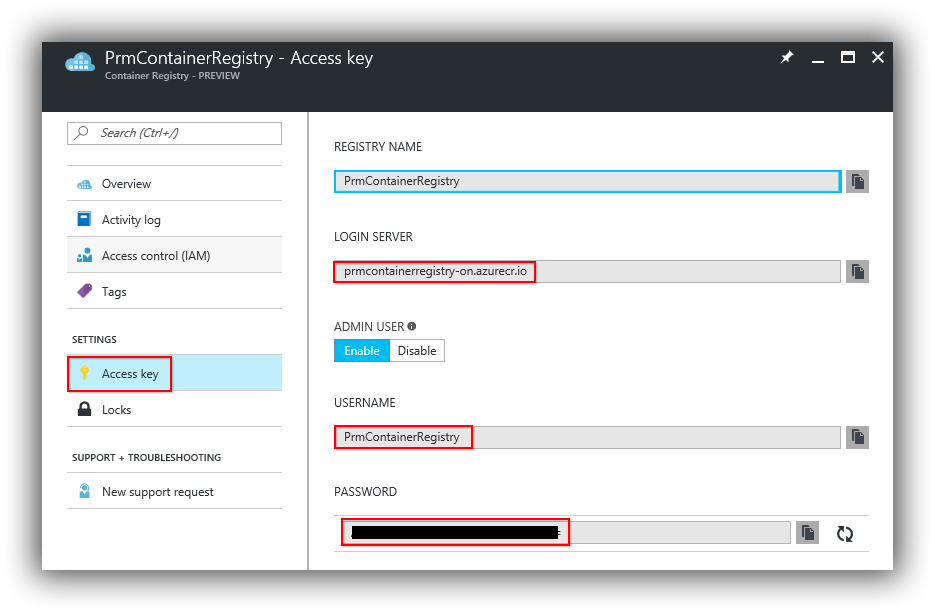Viewport: 935px width, 612px height.
Task: Maximize the Access key blade
Action: 847,57
